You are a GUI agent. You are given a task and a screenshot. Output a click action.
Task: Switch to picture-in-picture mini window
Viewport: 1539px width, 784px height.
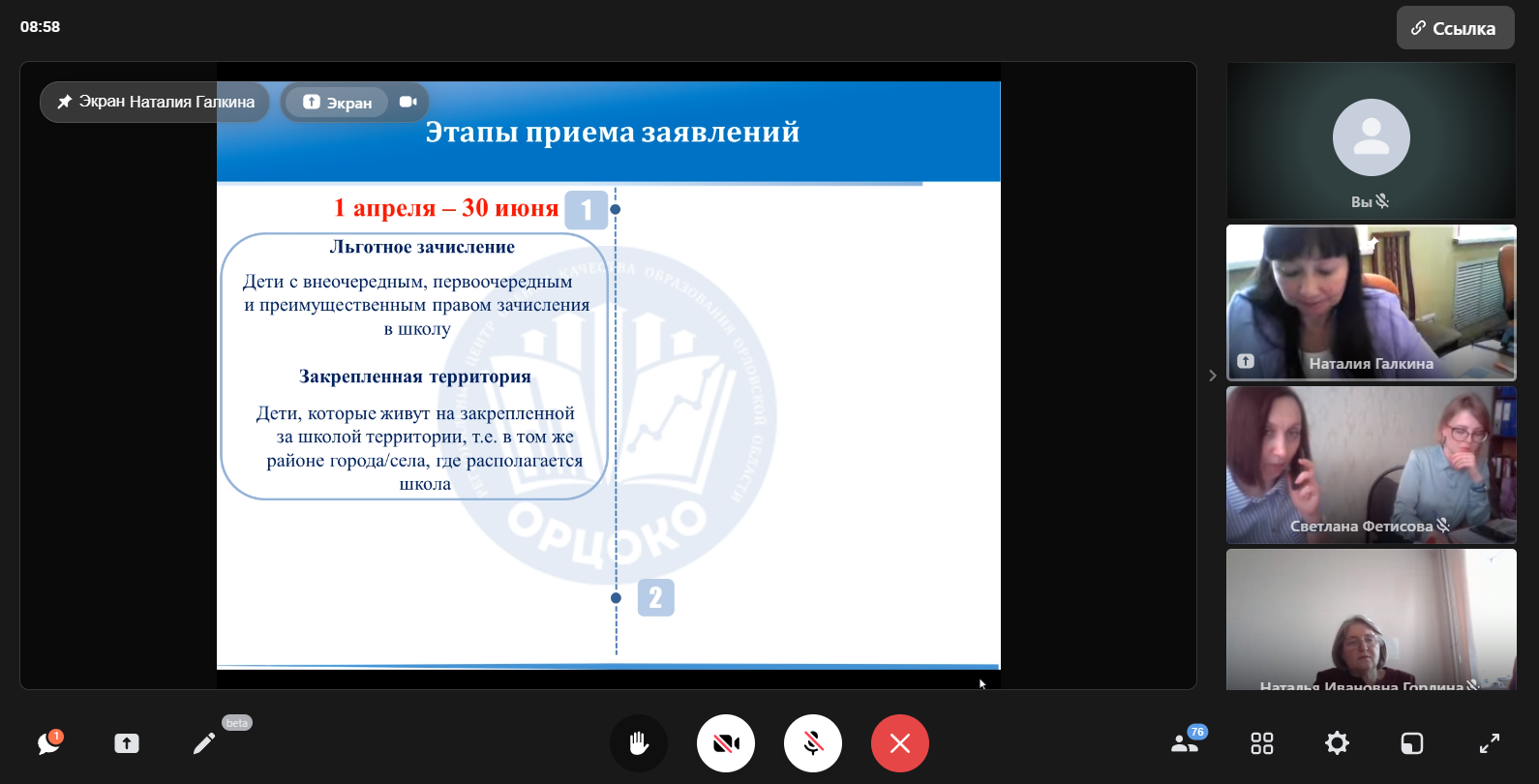coord(1412,743)
